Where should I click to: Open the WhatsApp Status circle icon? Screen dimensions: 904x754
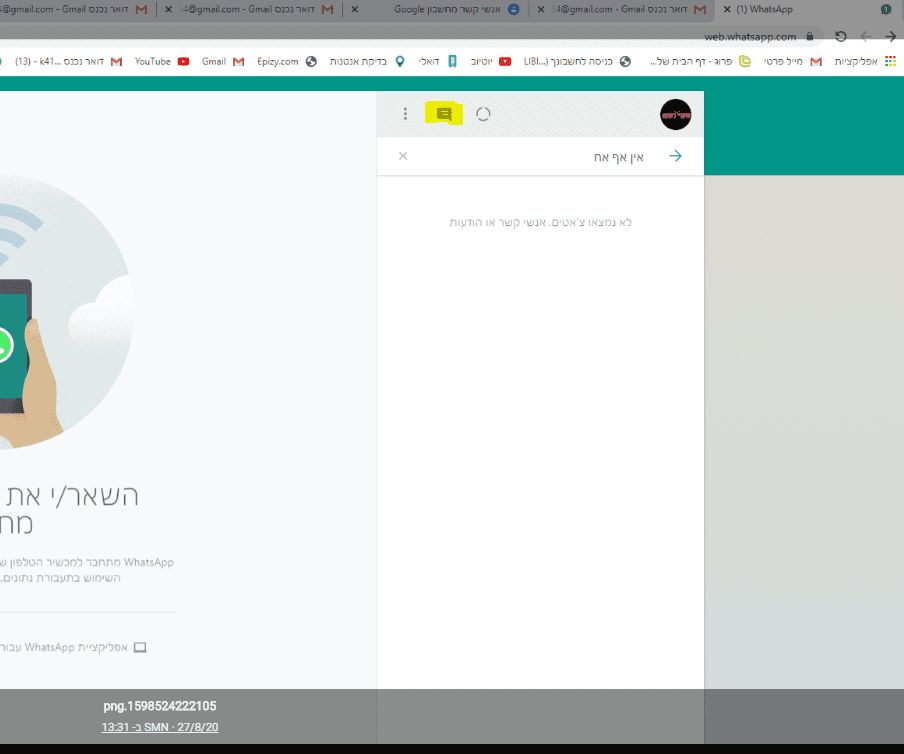point(483,114)
